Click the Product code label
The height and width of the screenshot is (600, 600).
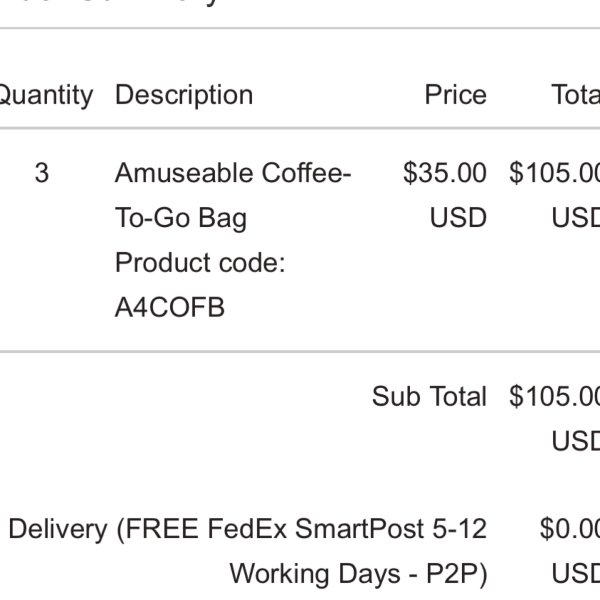click(200, 263)
